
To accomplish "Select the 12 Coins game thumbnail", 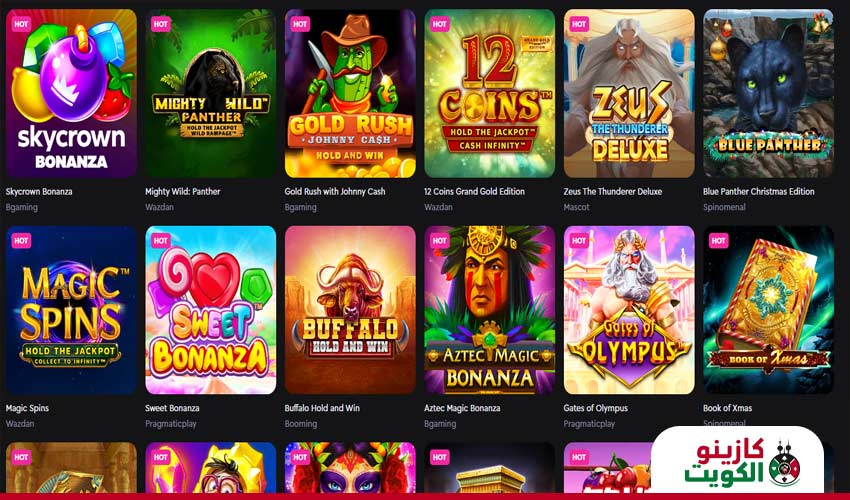I will coord(490,93).
